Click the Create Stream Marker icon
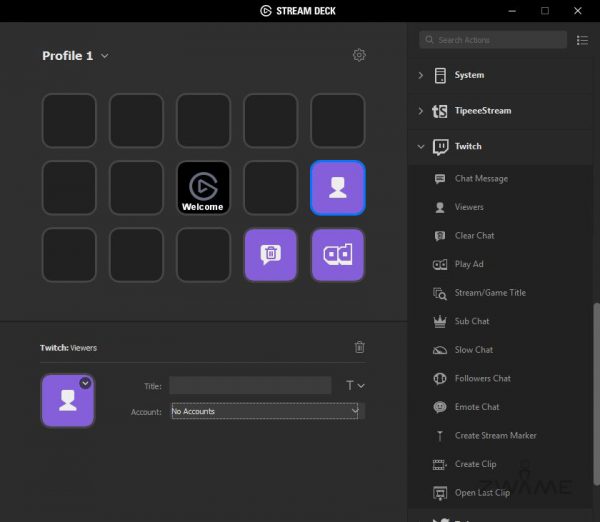600x522 pixels. pos(440,436)
